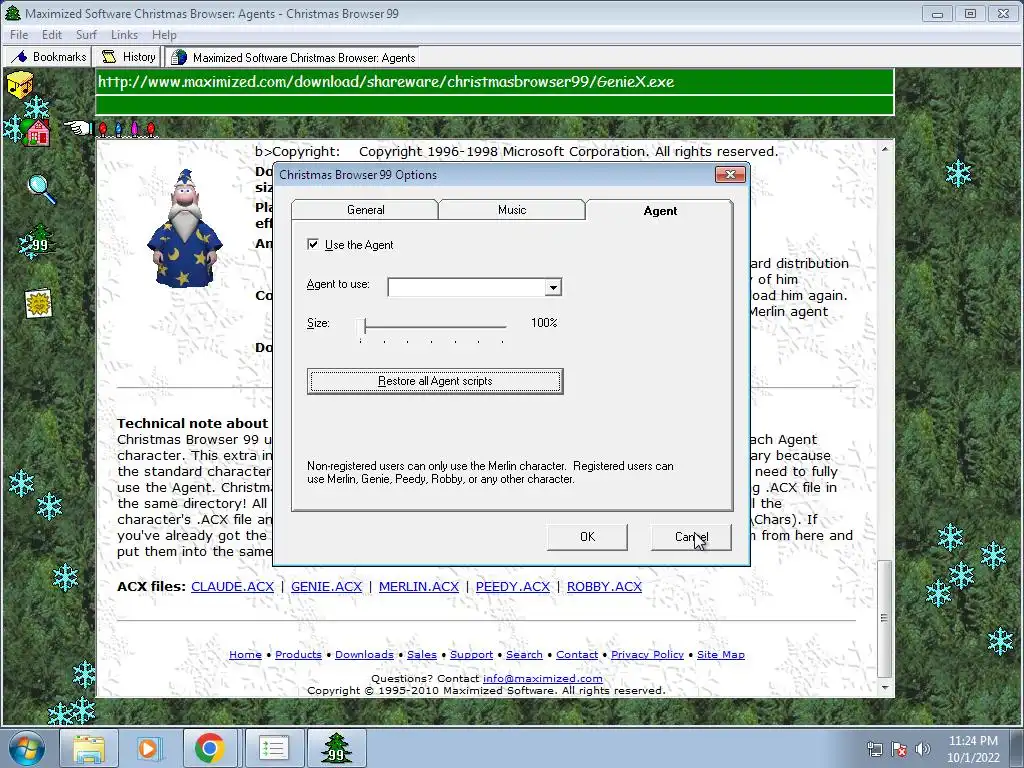Open the Edit menu
The width and height of the screenshot is (1024, 768).
tap(52, 35)
